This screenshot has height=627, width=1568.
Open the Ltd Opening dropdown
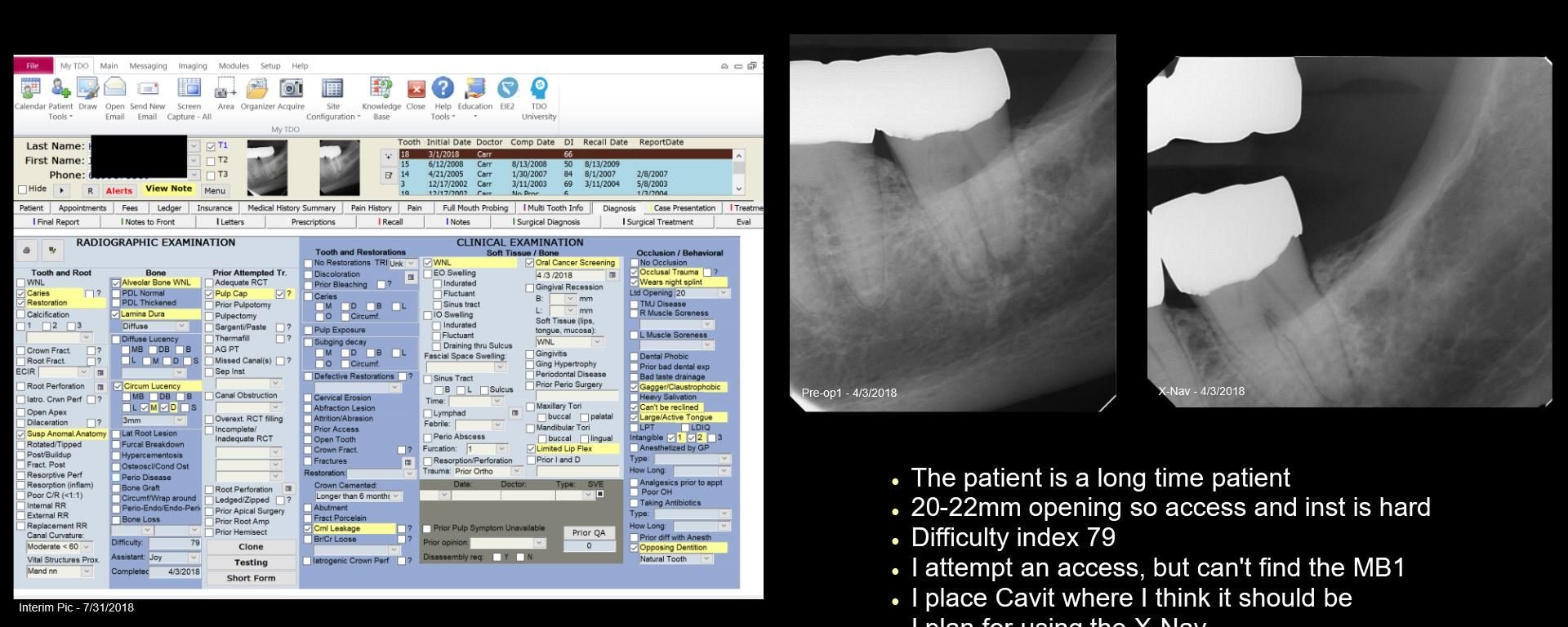(x=722, y=293)
